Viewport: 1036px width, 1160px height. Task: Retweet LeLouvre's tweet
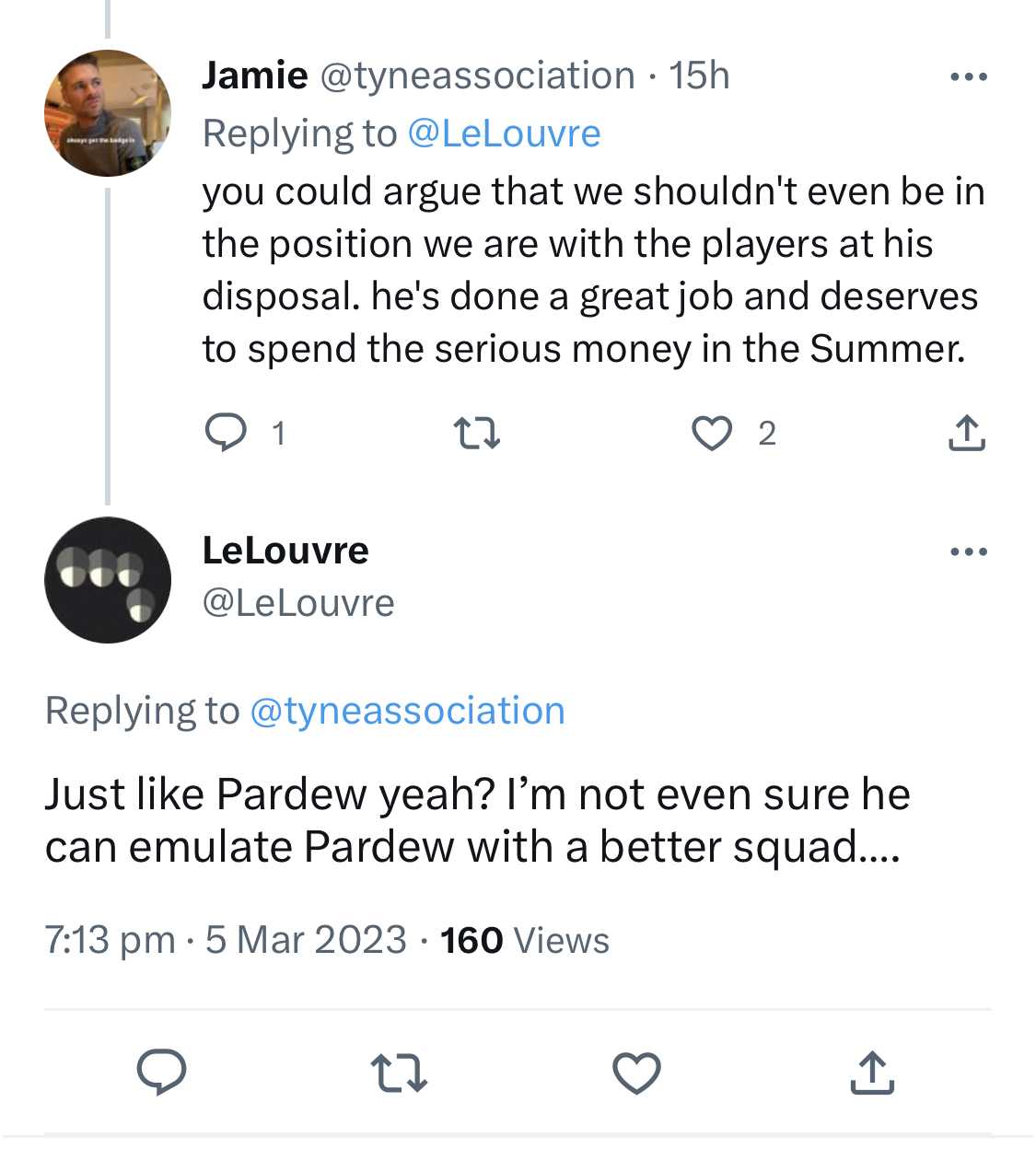click(x=399, y=1073)
